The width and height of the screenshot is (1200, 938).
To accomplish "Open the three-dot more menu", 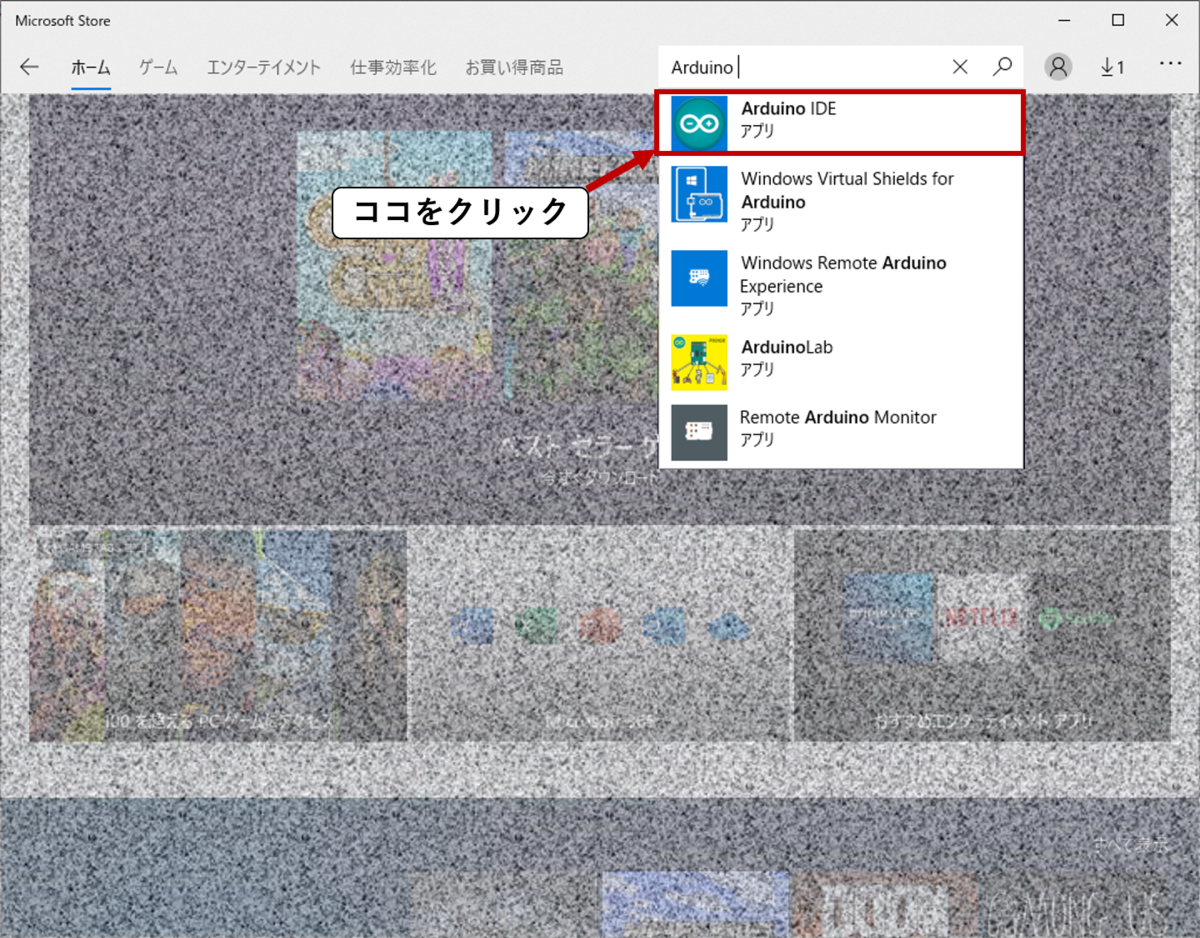I will [x=1171, y=64].
